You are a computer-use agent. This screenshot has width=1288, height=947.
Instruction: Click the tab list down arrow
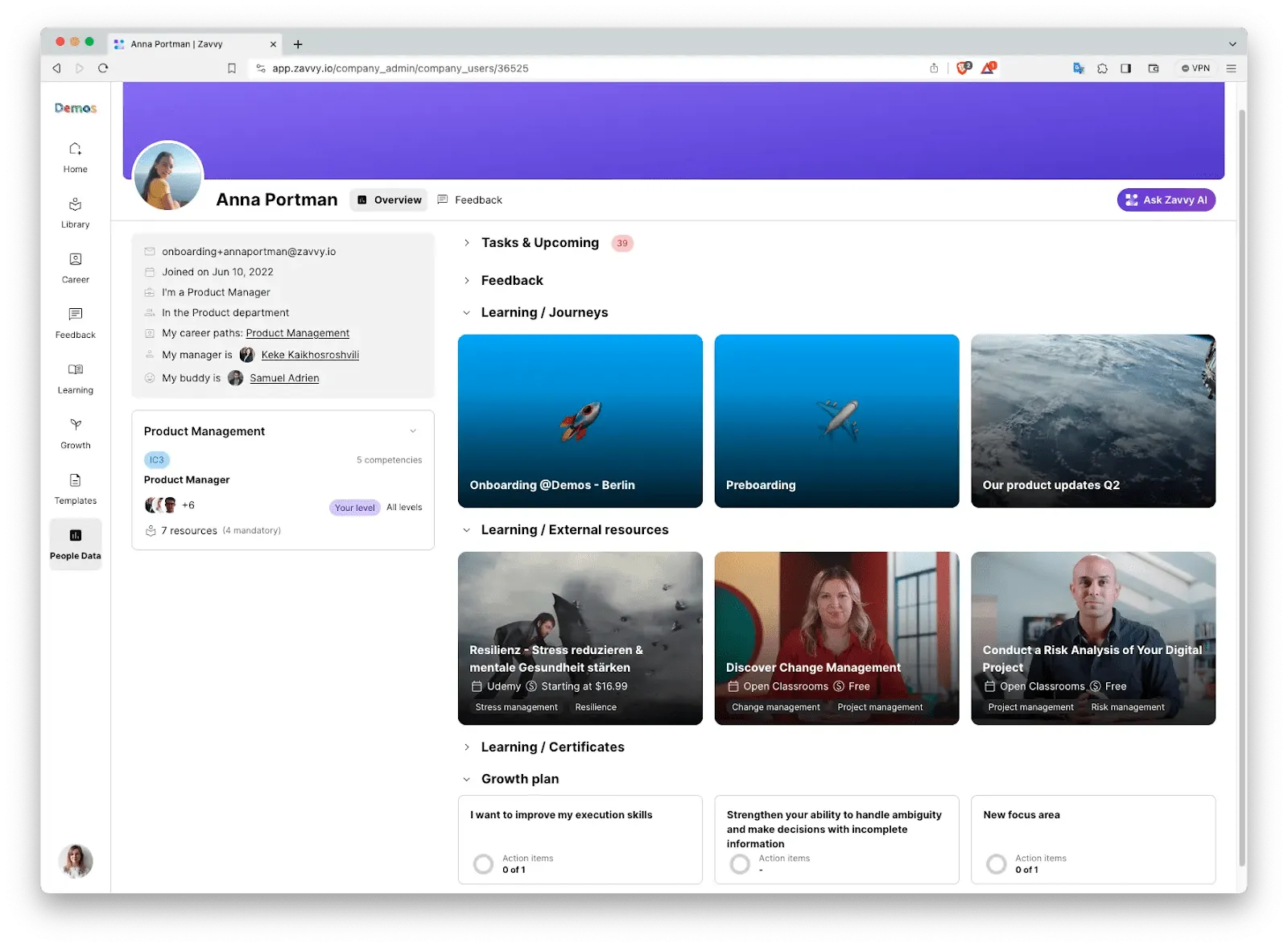(x=1232, y=44)
